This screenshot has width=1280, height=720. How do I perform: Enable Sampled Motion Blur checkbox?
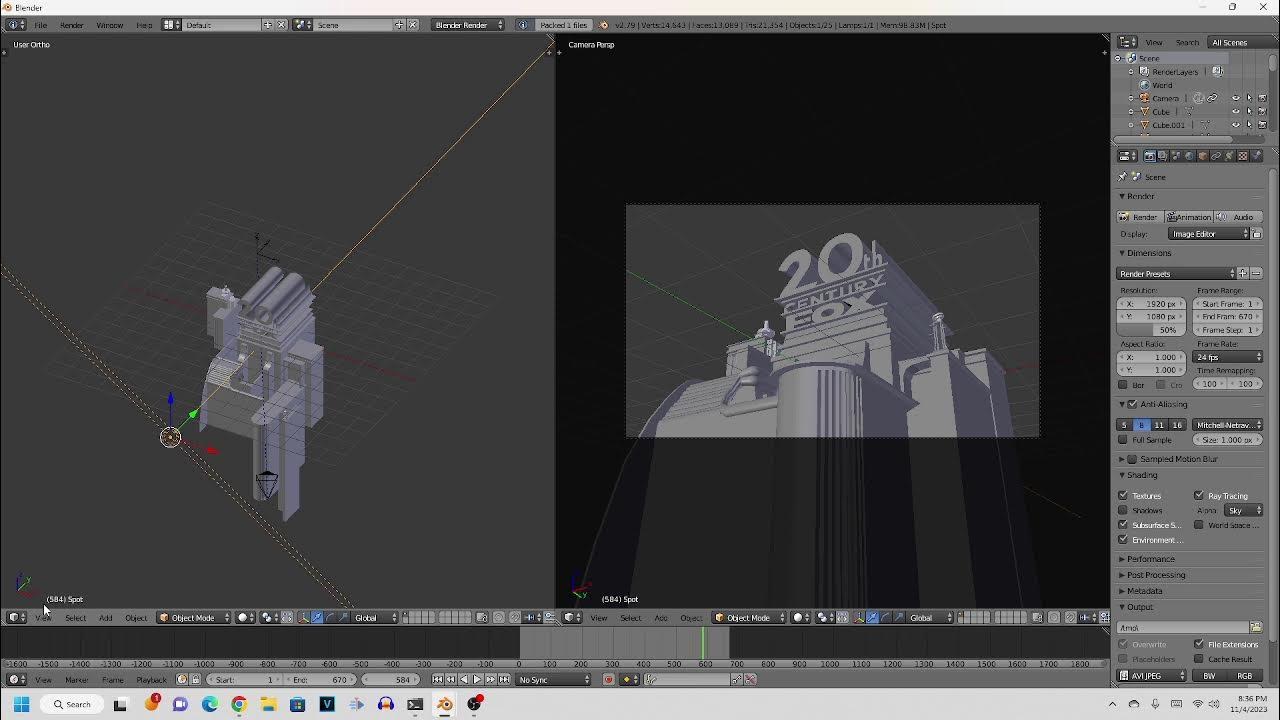1133,459
